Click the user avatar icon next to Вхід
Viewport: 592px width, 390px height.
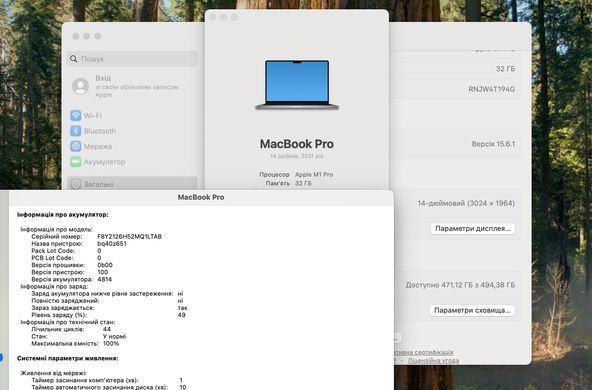(x=80, y=86)
